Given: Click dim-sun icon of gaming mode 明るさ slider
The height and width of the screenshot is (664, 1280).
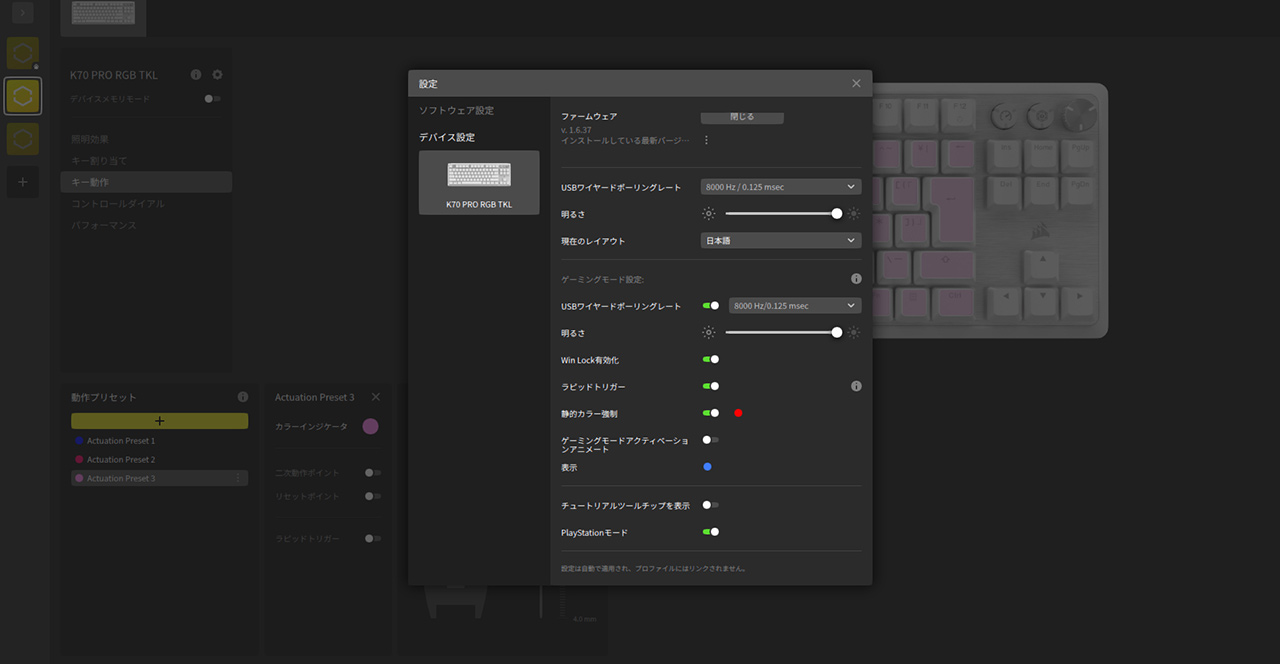Looking at the screenshot, I should coord(709,333).
